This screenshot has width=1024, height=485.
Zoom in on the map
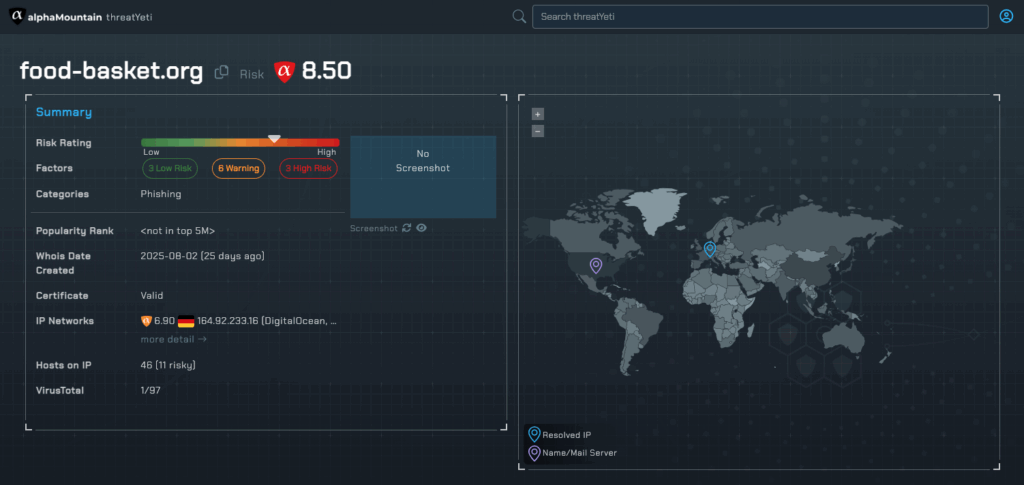pyautogui.click(x=537, y=114)
